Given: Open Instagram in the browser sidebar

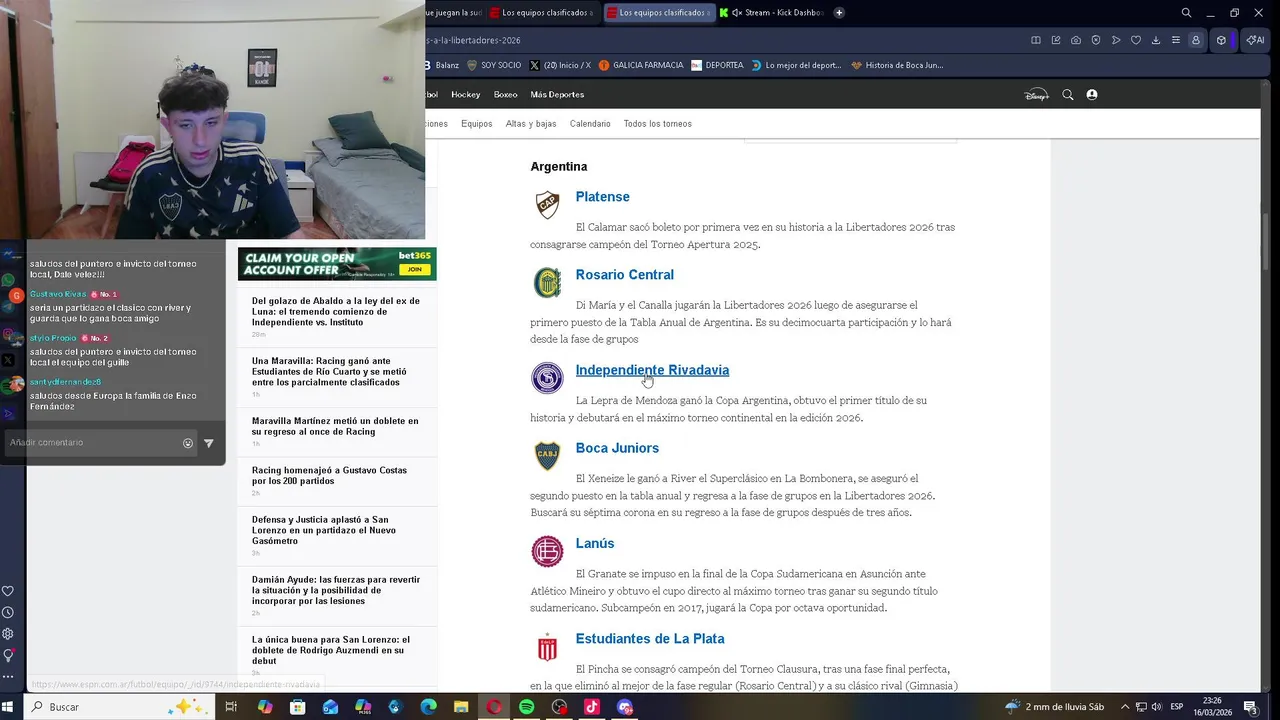Looking at the screenshot, I should [x=9, y=334].
